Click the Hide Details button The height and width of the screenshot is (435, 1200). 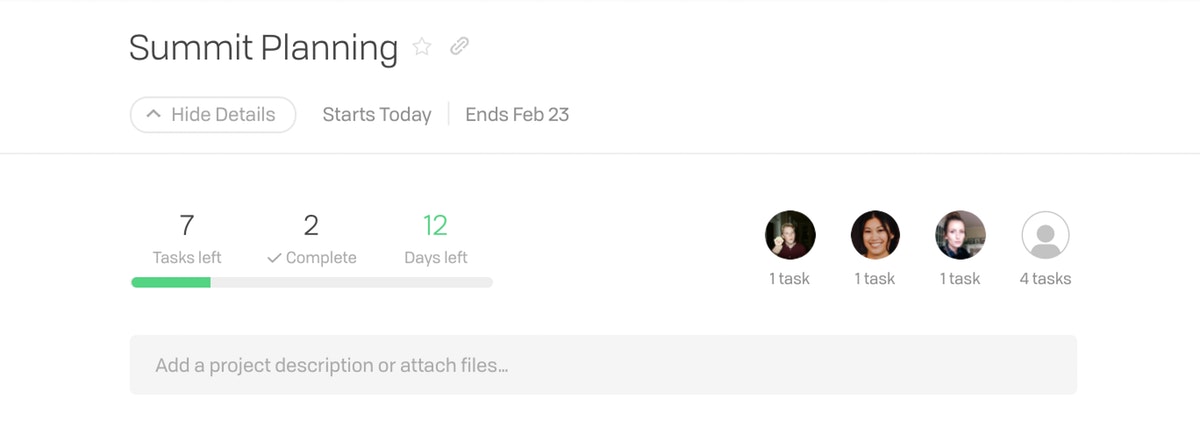[x=213, y=115]
